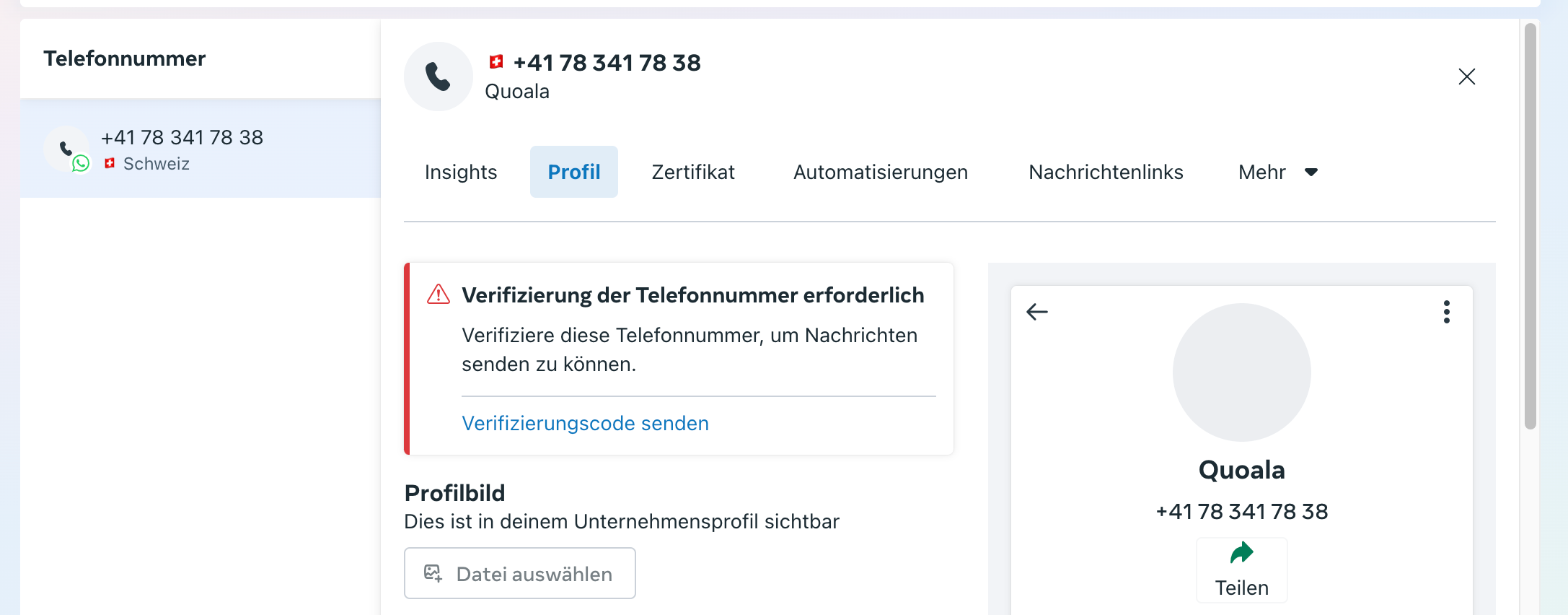
Task: Click the red warning triangle icon
Action: (x=439, y=295)
